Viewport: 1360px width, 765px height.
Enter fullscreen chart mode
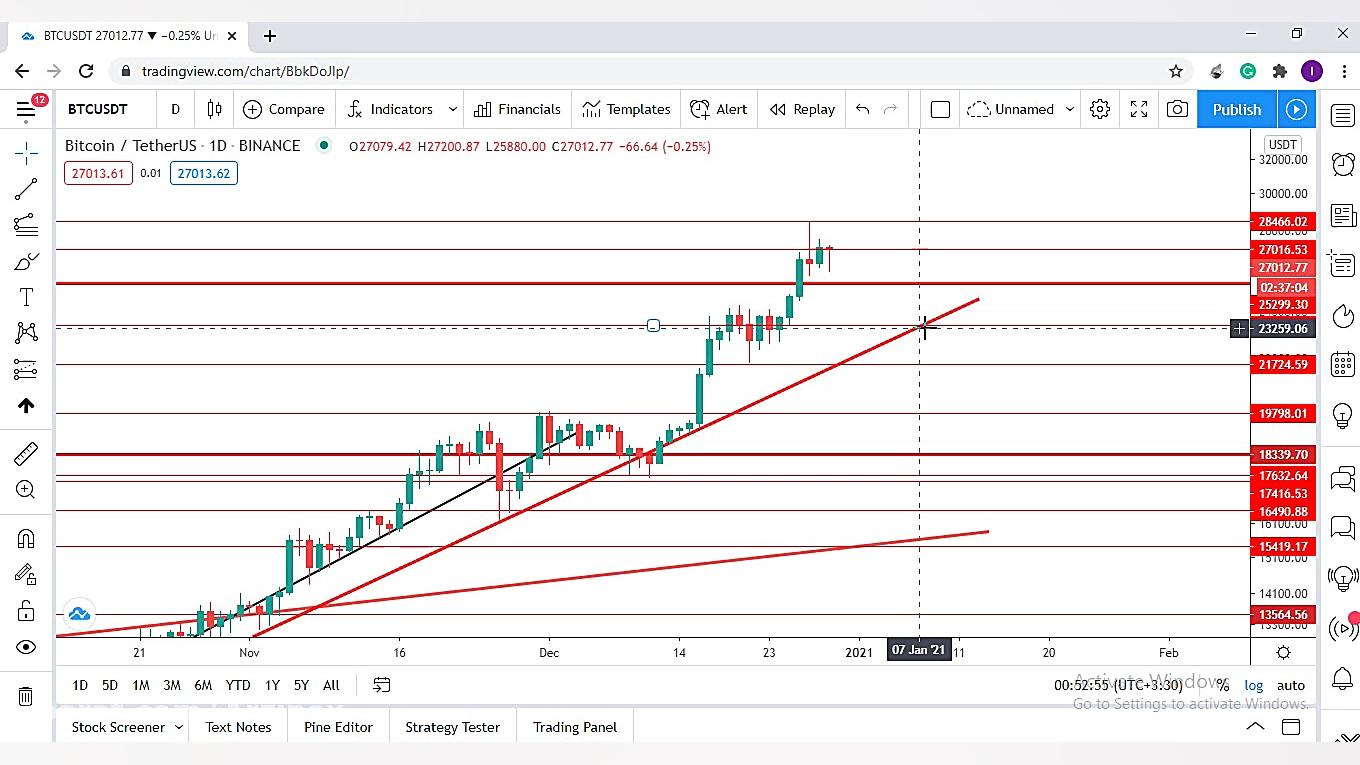click(1139, 109)
